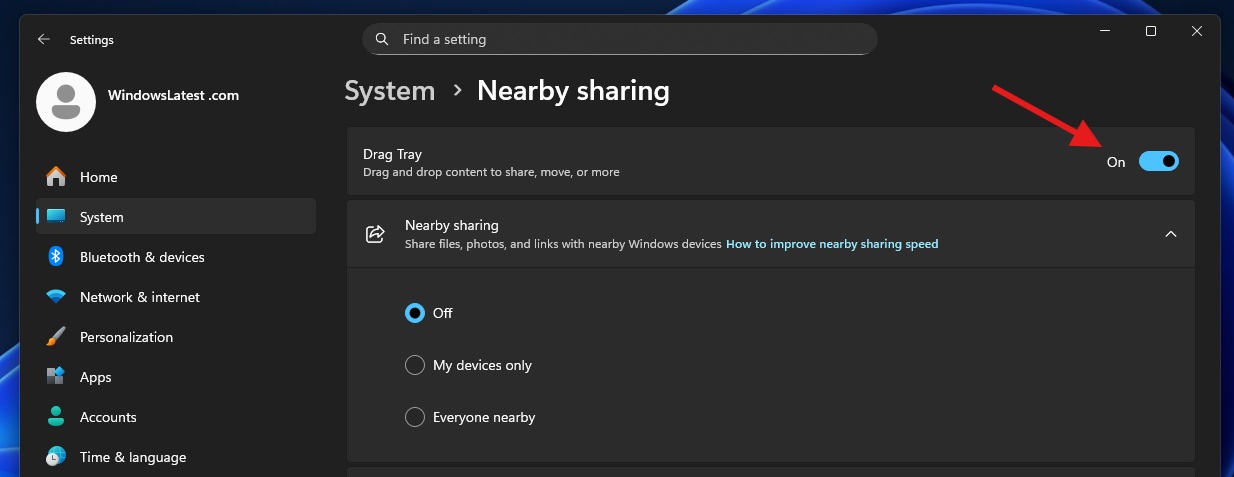Image resolution: width=1234 pixels, height=477 pixels.
Task: Click the Personalization paintbrush icon
Action: pos(56,337)
